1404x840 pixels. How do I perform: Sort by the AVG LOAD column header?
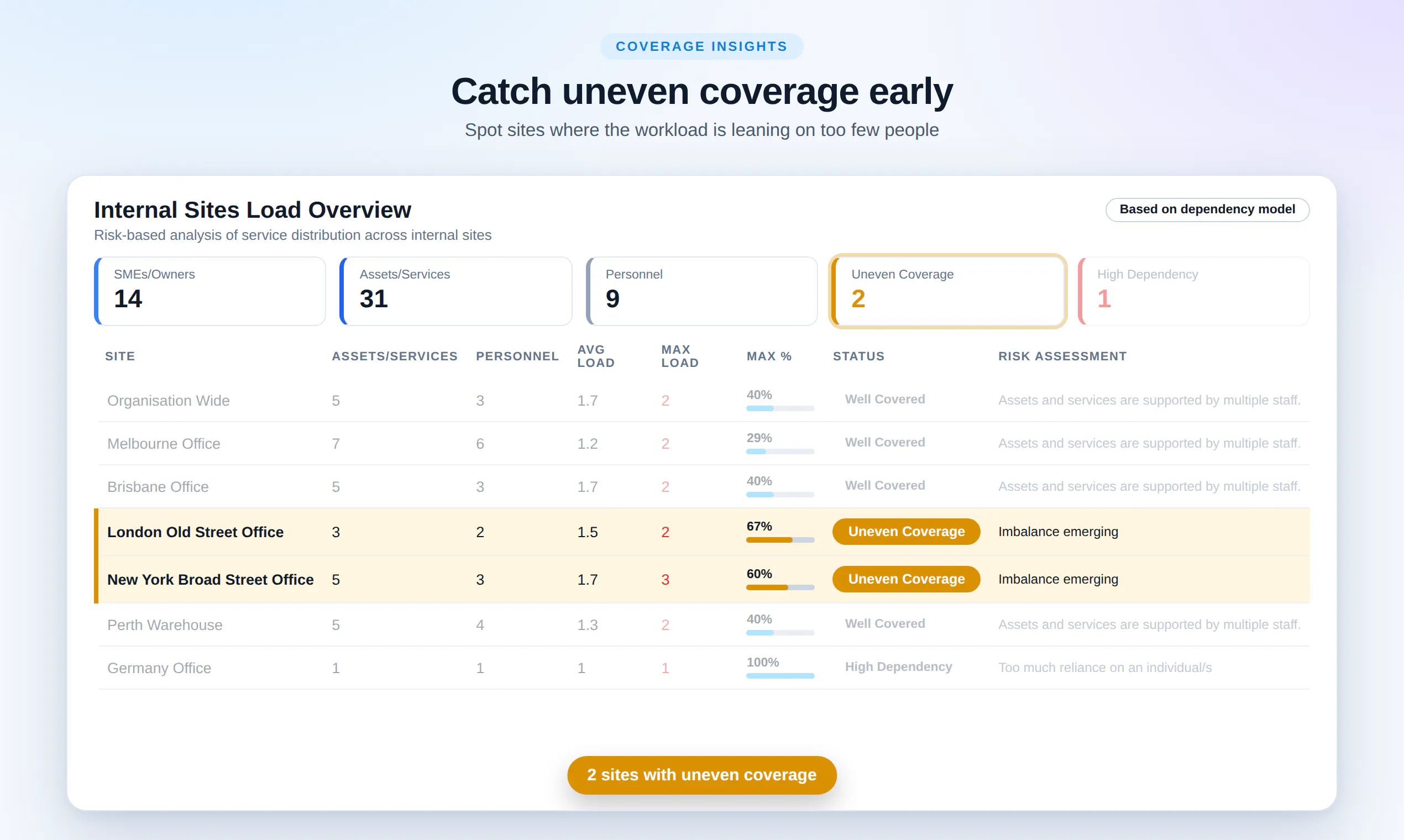pos(595,356)
